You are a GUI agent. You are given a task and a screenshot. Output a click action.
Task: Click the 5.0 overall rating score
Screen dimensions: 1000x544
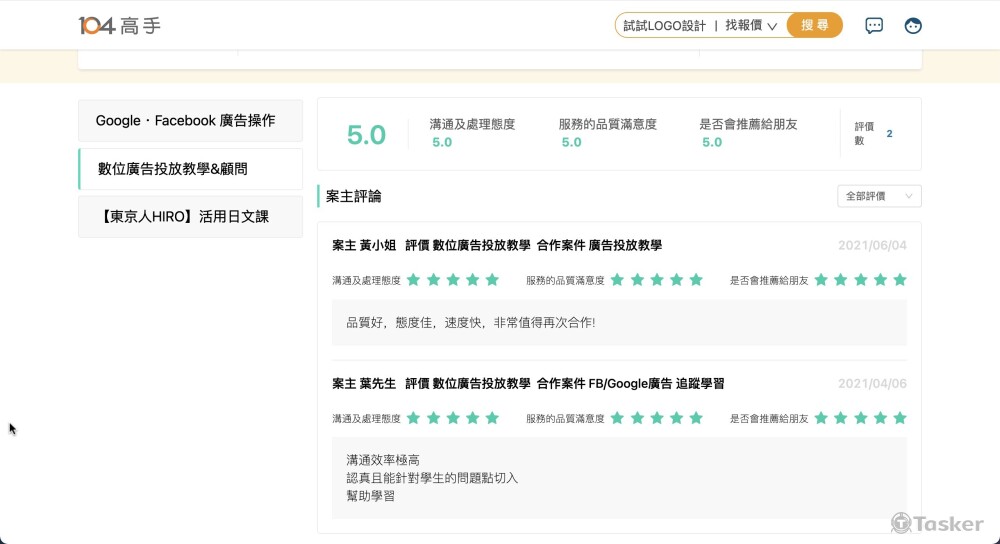tap(366, 135)
